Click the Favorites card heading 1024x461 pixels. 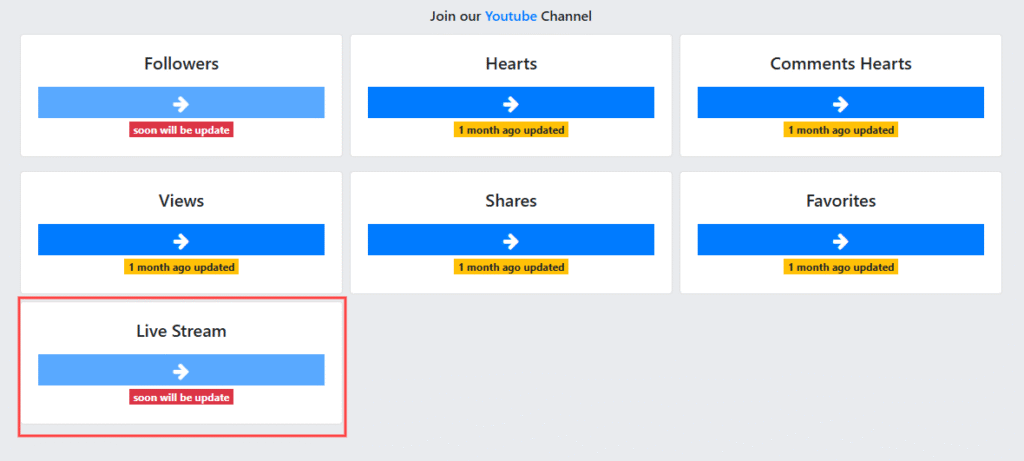tap(840, 201)
